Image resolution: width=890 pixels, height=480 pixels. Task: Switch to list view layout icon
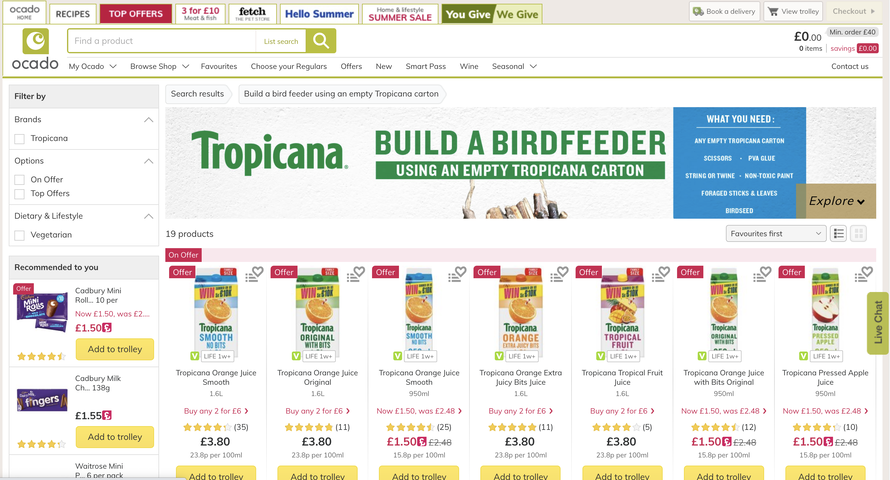point(838,233)
